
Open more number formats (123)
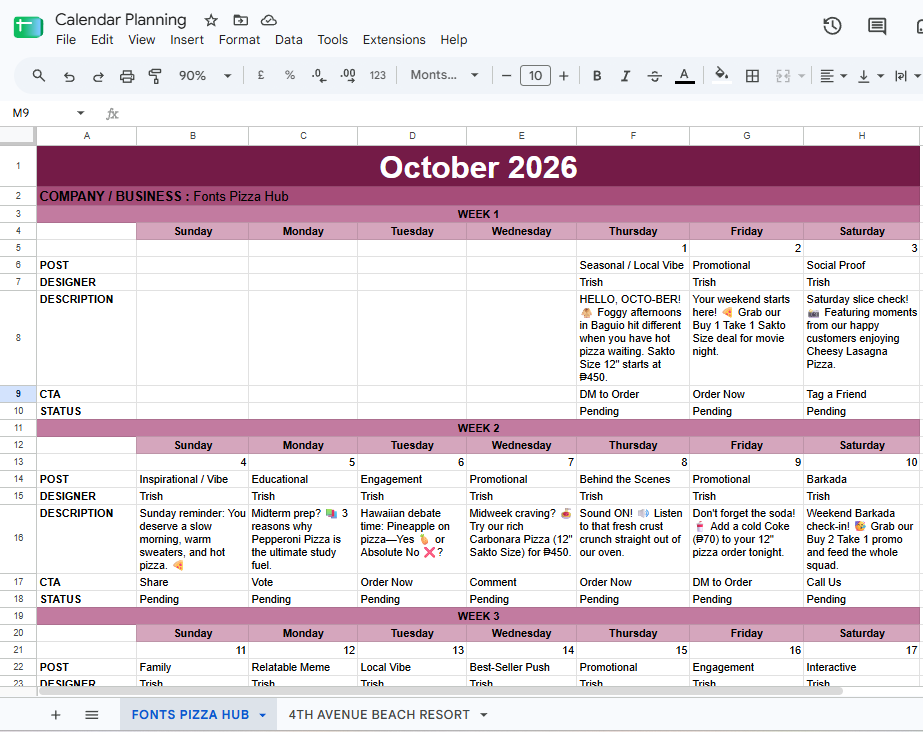(x=377, y=75)
